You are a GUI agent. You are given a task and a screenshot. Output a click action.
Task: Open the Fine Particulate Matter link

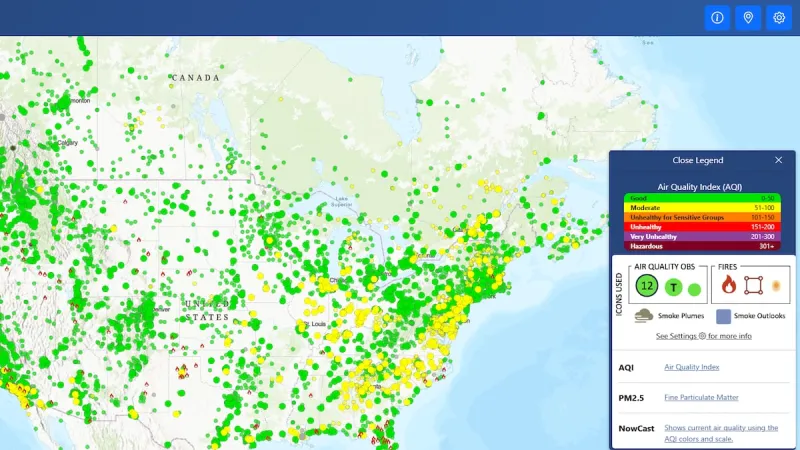click(701, 397)
